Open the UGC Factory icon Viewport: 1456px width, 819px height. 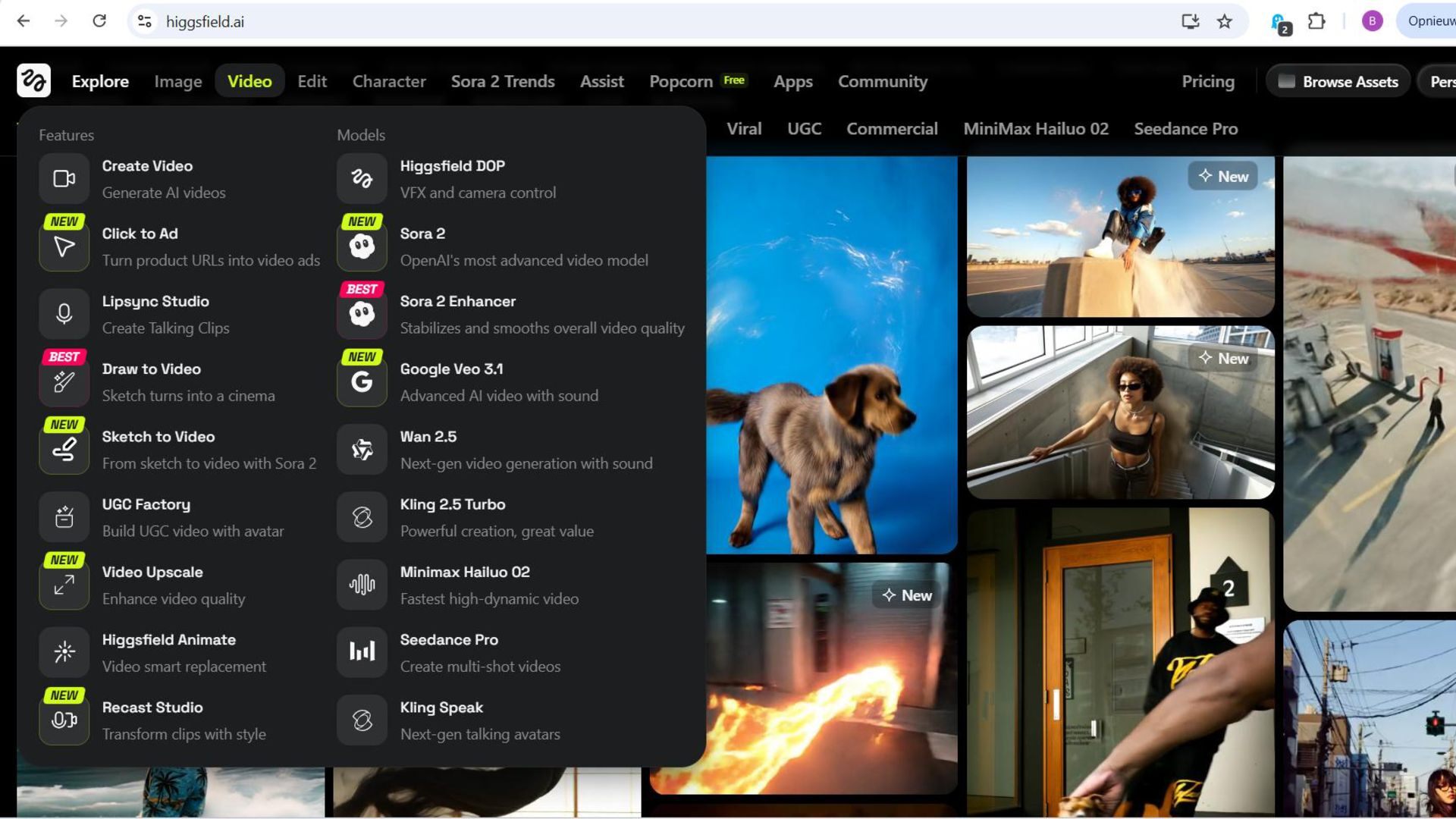[64, 517]
